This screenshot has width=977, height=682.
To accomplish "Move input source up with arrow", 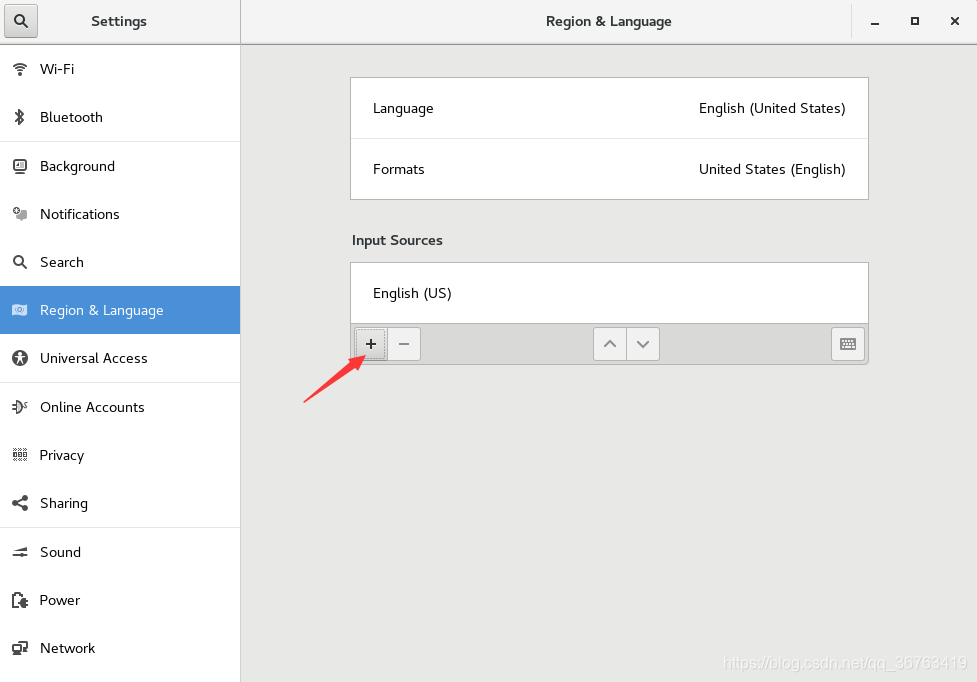I will [x=610, y=344].
